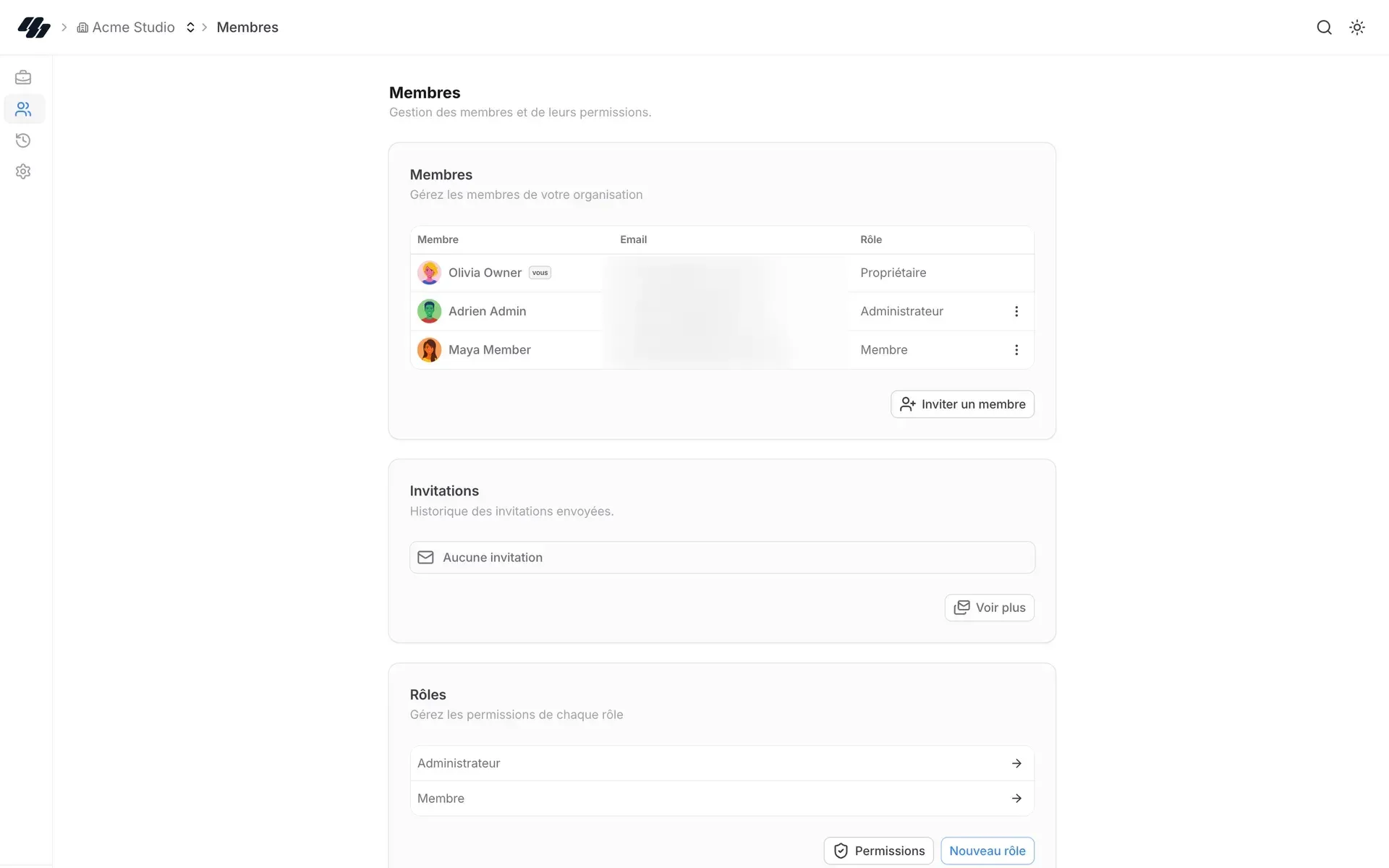The width and height of the screenshot is (1389, 868).
Task: Click Olivia Owner's avatar
Action: point(429,273)
